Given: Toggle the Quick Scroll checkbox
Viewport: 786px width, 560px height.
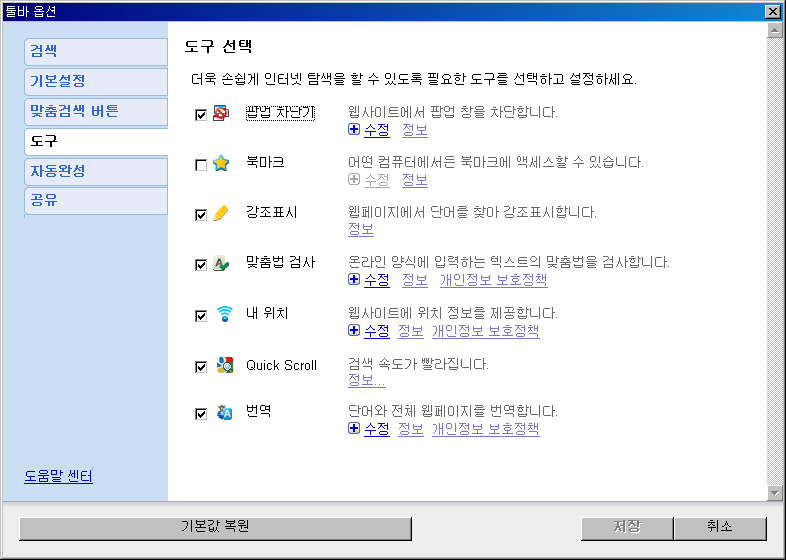Looking at the screenshot, I should tap(201, 367).
